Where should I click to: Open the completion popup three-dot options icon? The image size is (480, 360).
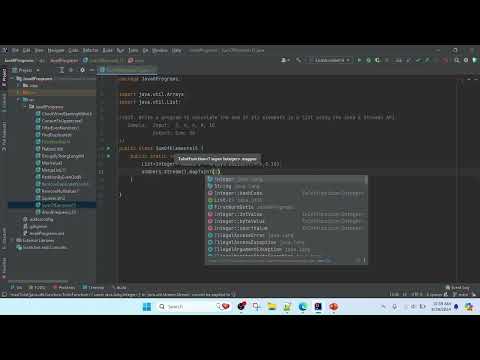pos(364,260)
